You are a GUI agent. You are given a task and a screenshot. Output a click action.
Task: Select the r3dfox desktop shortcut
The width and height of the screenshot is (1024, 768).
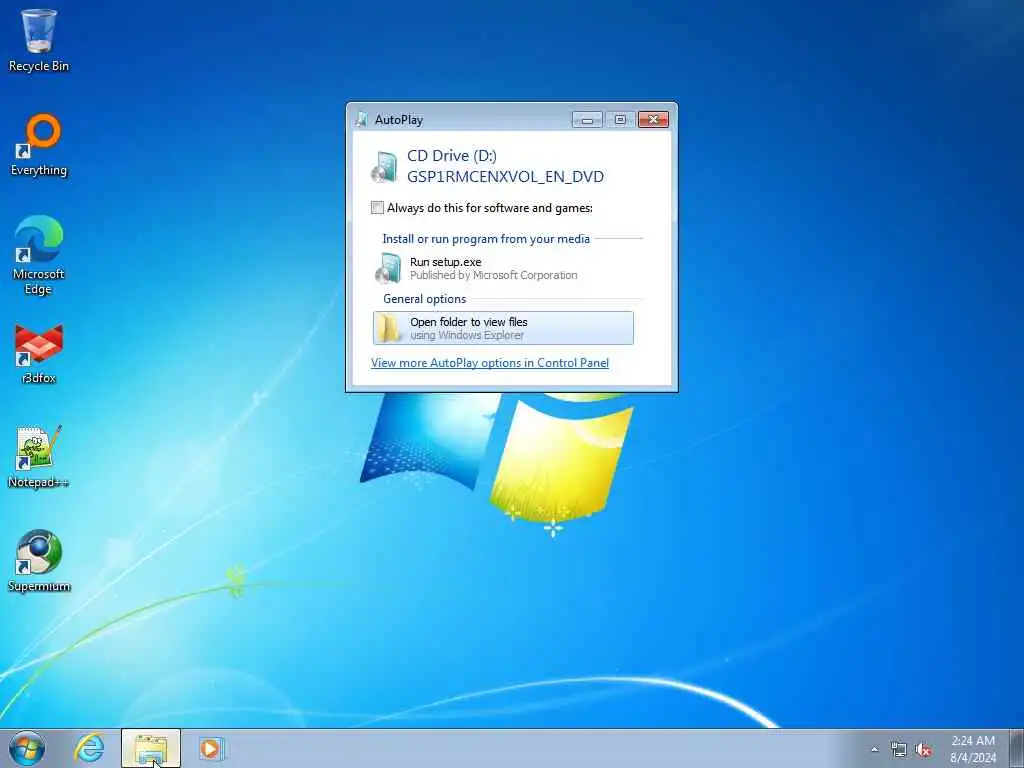(x=39, y=353)
